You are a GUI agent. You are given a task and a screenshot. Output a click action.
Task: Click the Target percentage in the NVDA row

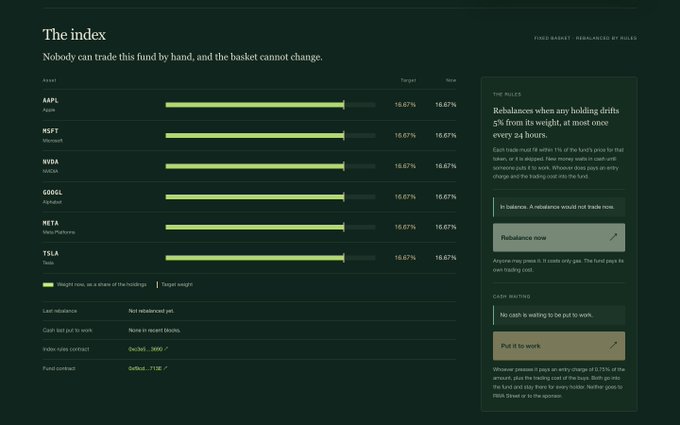405,166
